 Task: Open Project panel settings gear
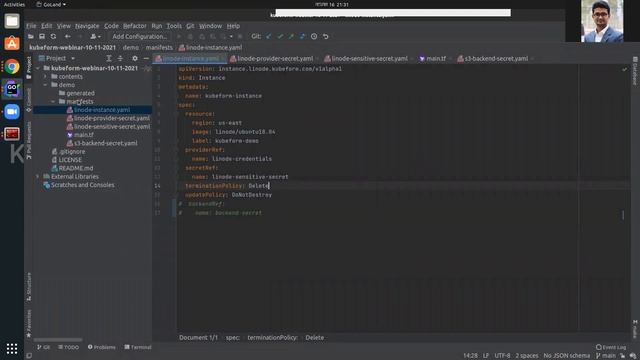(135, 58)
